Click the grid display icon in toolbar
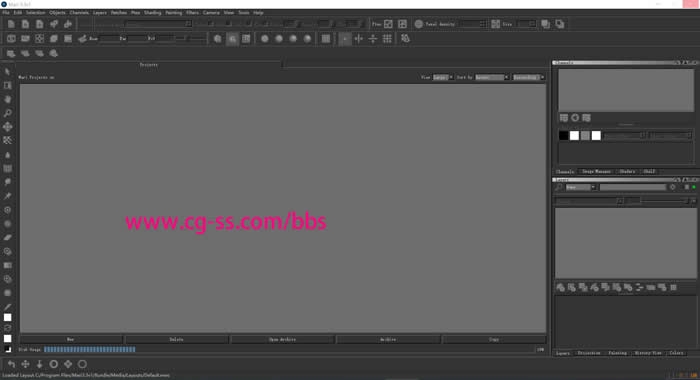 point(387,39)
